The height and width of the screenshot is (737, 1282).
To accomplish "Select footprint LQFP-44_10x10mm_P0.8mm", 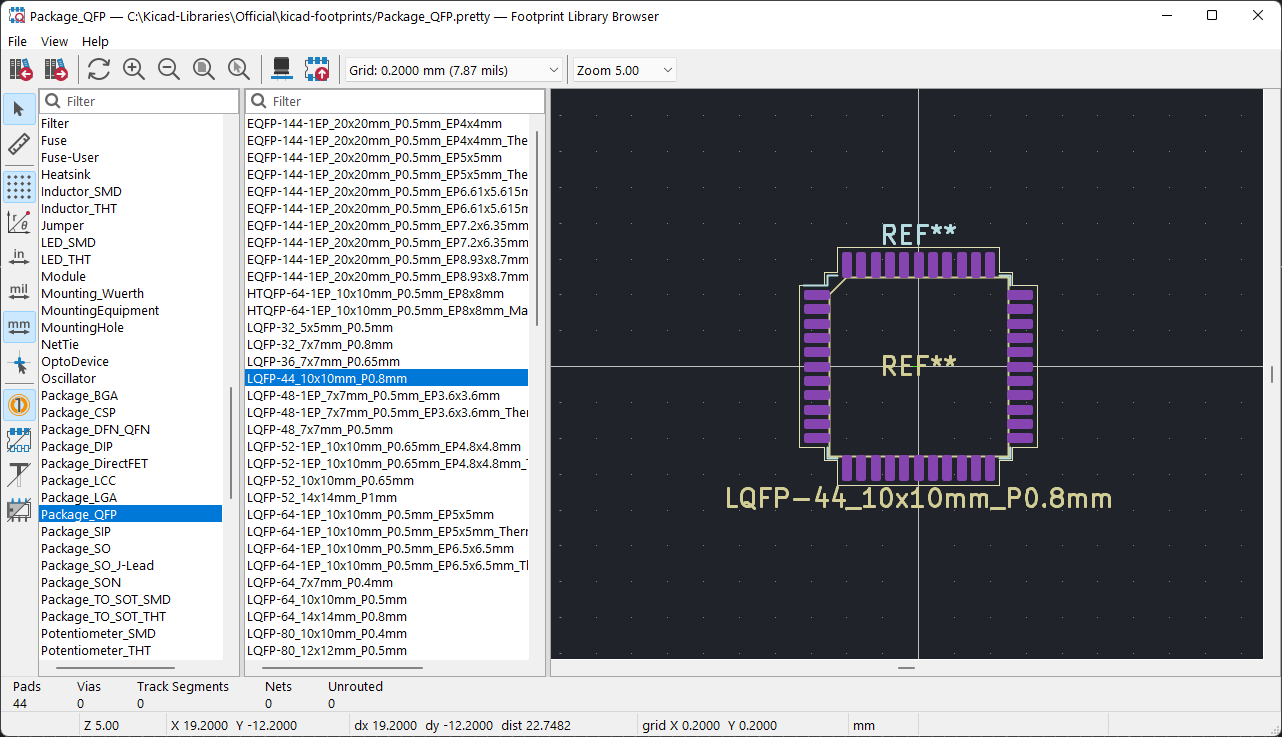I will [386, 378].
